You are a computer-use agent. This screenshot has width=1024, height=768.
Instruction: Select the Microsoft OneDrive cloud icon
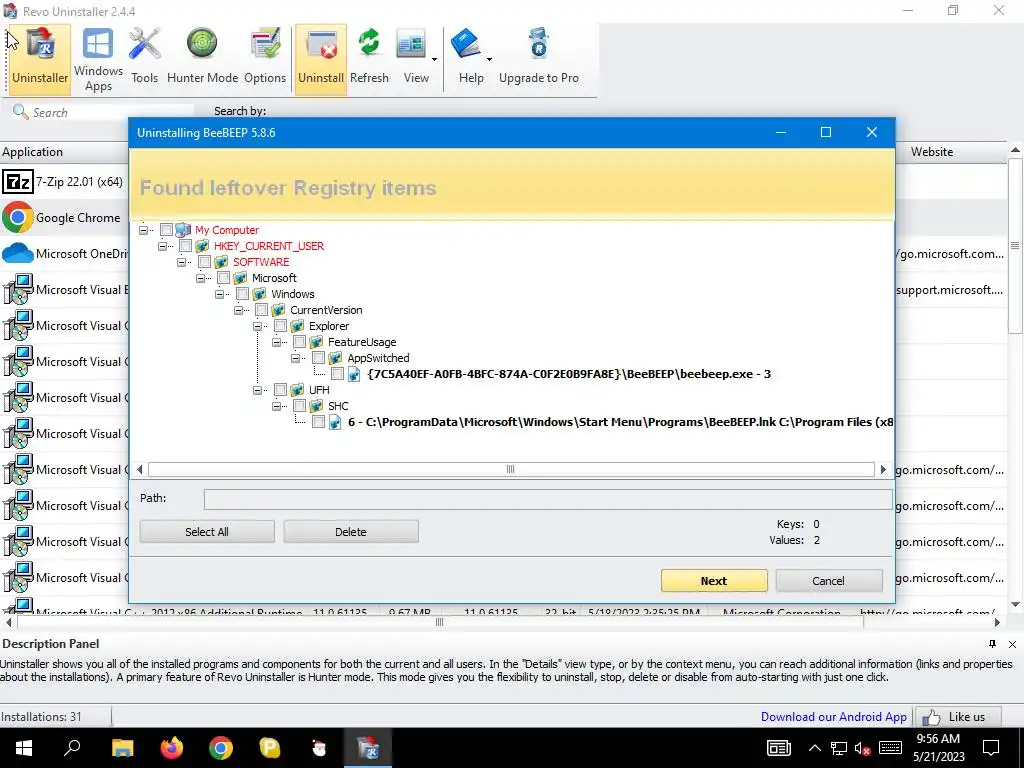18,253
